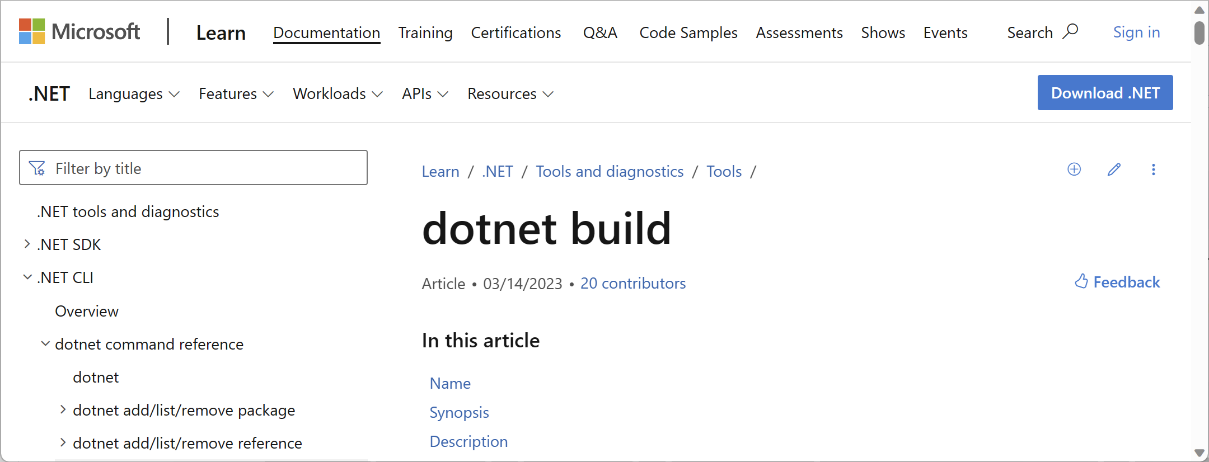The width and height of the screenshot is (1209, 462).
Task: Open Code Samples
Action: click(688, 32)
